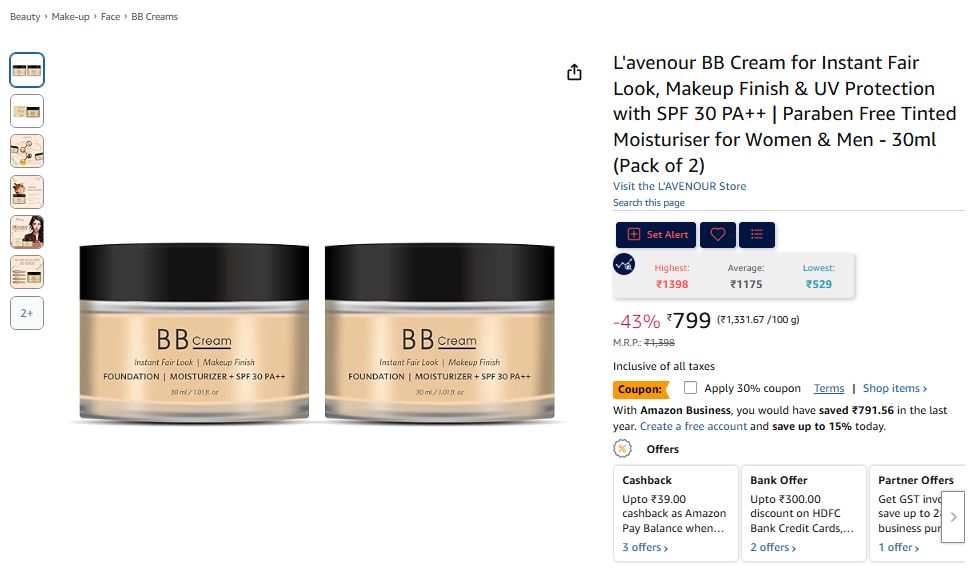Viewport: 976px width, 571px height.
Task: Open the list icon beside heart
Action: tap(756, 235)
